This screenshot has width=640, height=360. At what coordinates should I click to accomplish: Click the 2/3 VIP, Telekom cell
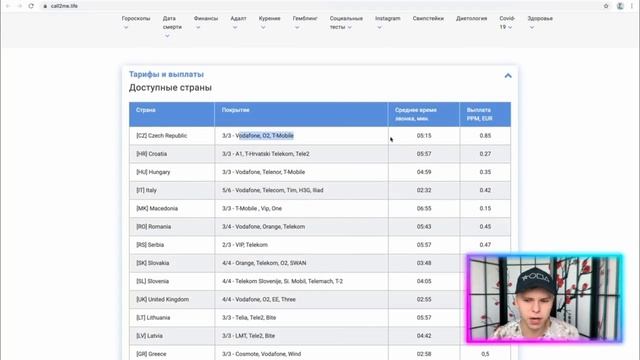301,245
